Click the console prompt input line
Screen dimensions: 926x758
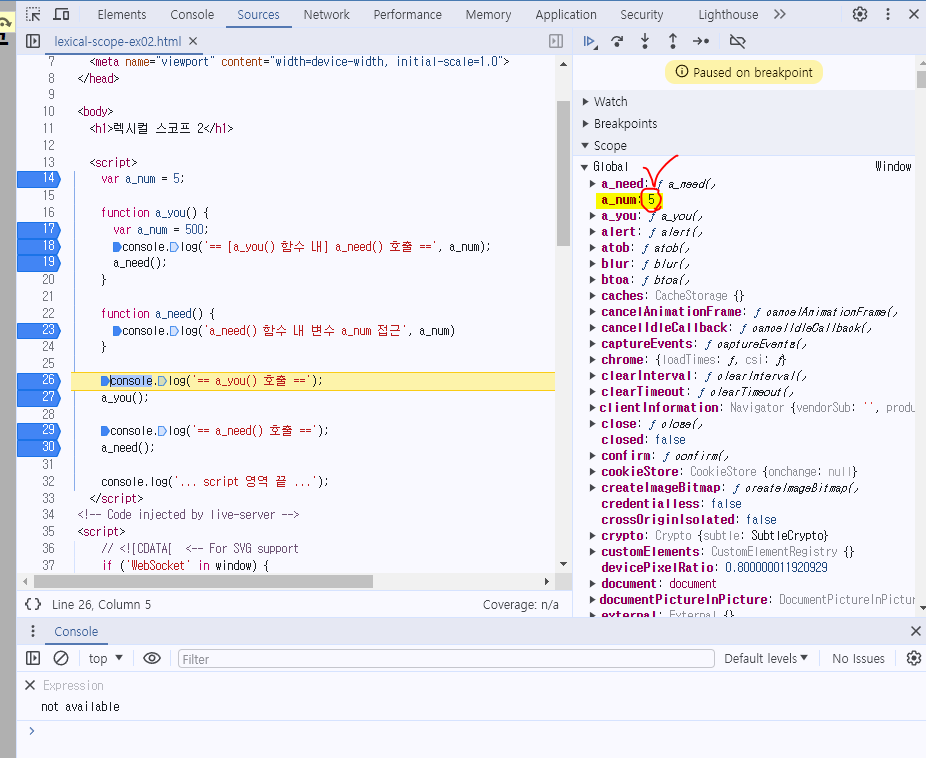tap(472, 731)
